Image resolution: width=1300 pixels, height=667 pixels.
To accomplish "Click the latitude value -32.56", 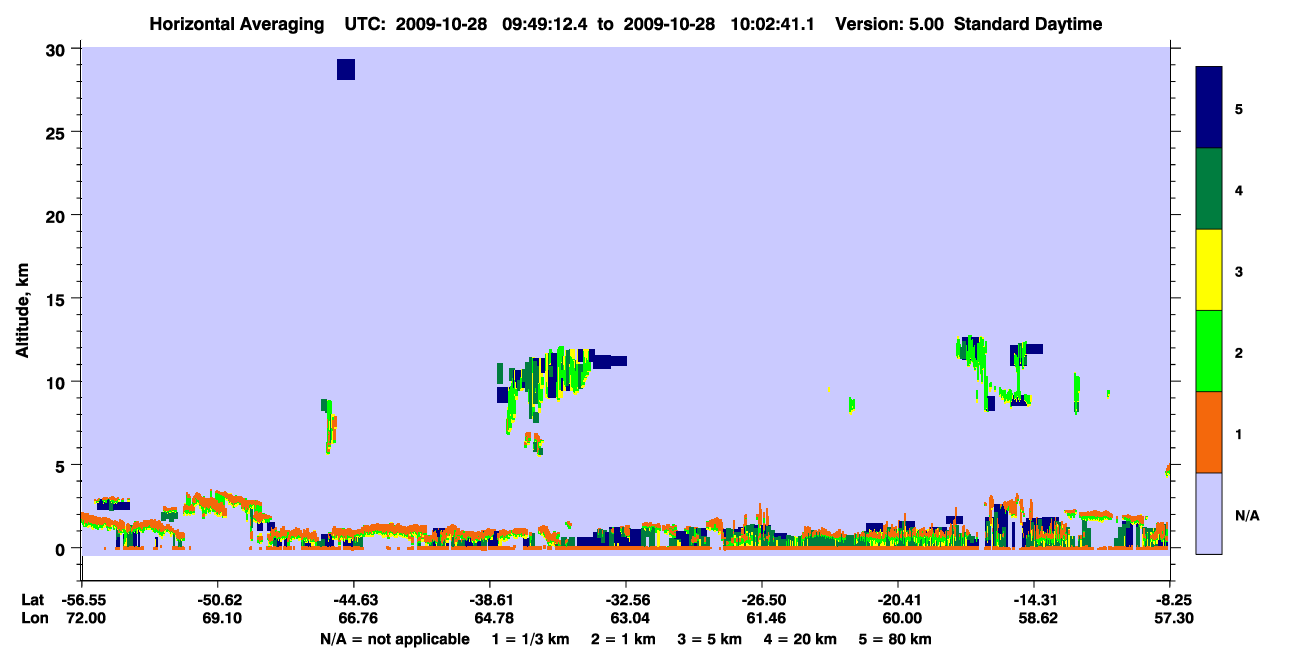I will (626, 600).
